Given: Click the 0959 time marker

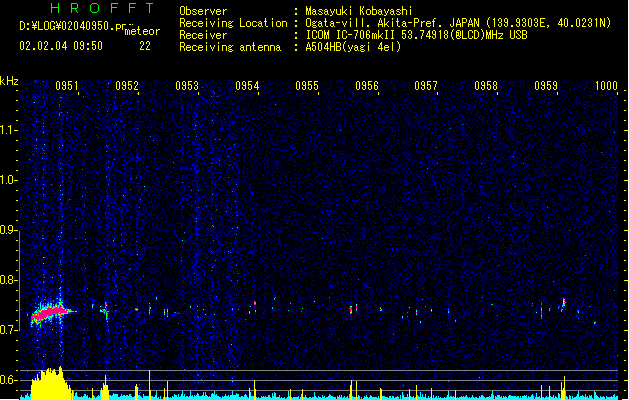Looking at the screenshot, I should [x=546, y=86].
